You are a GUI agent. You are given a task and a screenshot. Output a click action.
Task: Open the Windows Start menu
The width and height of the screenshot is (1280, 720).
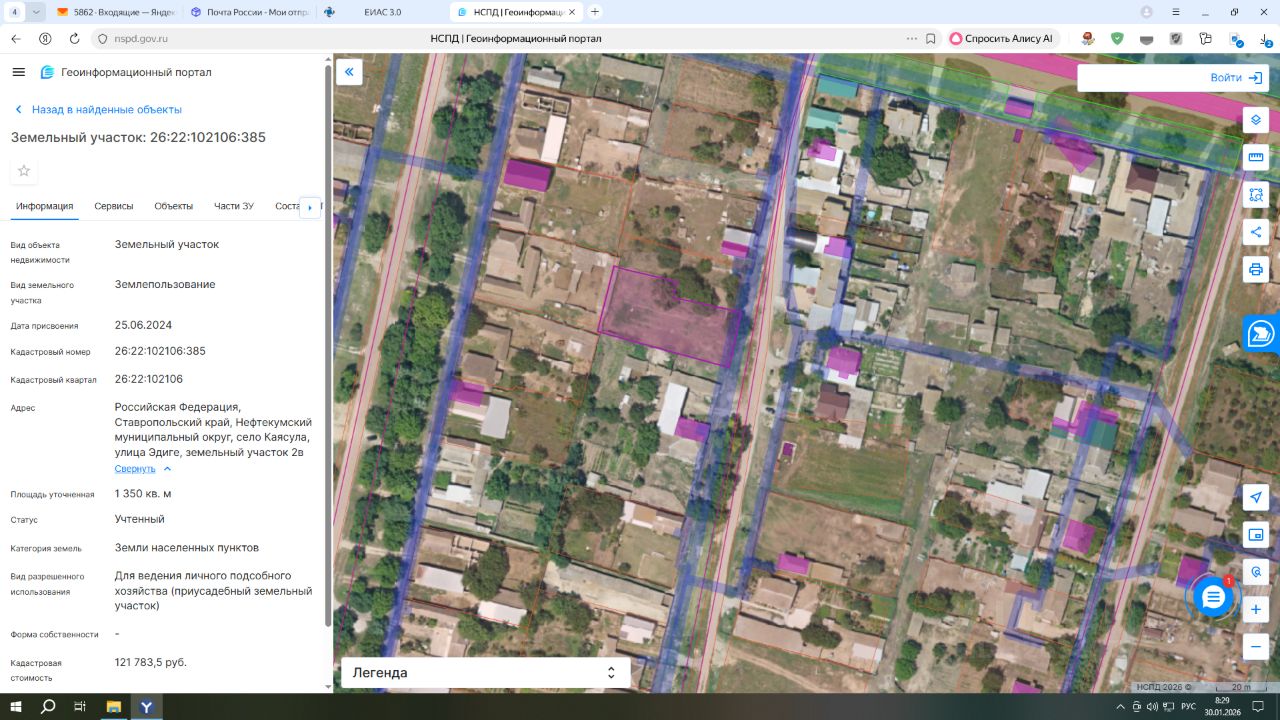point(16,706)
